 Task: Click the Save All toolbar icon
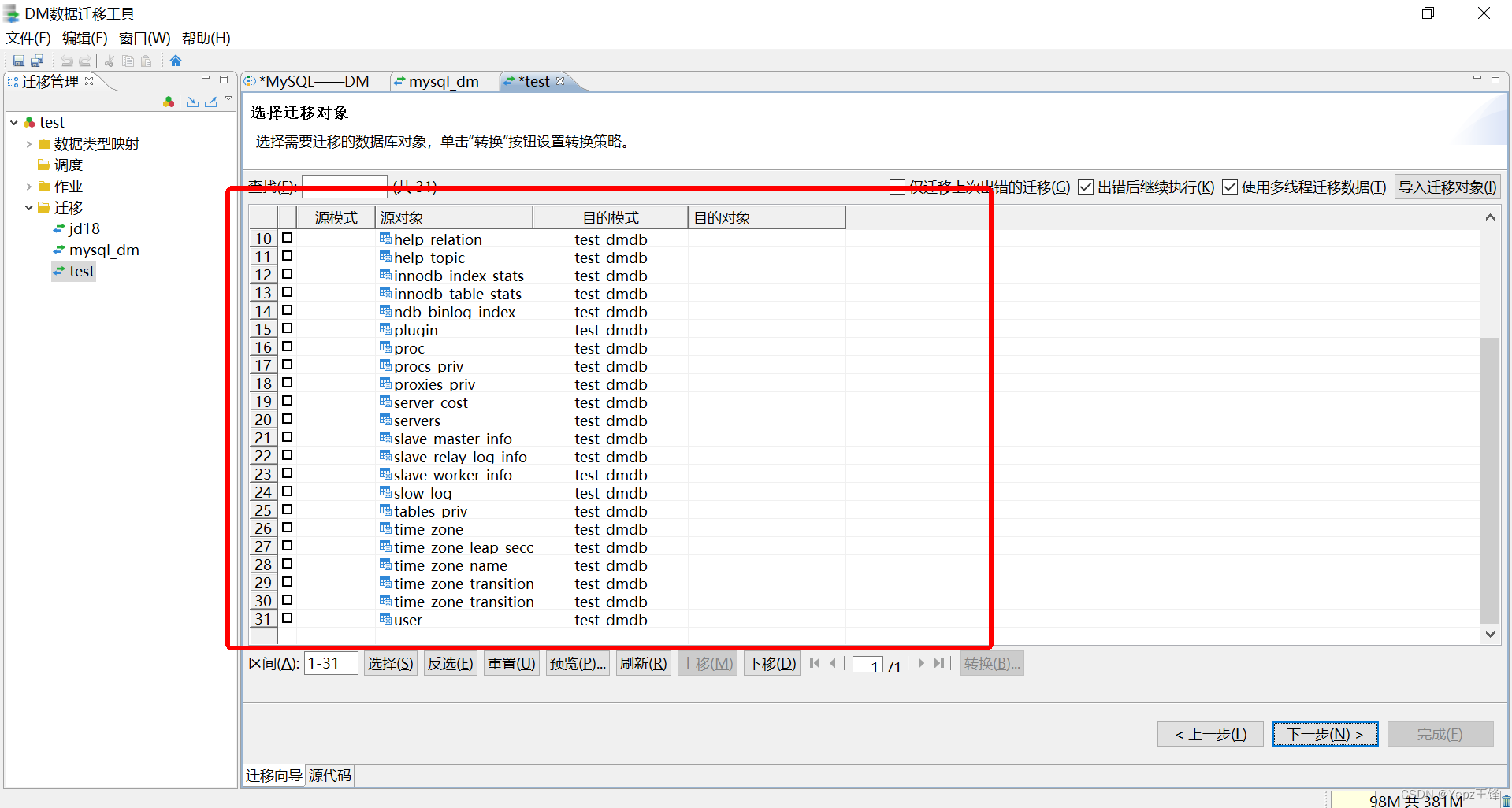click(x=37, y=61)
